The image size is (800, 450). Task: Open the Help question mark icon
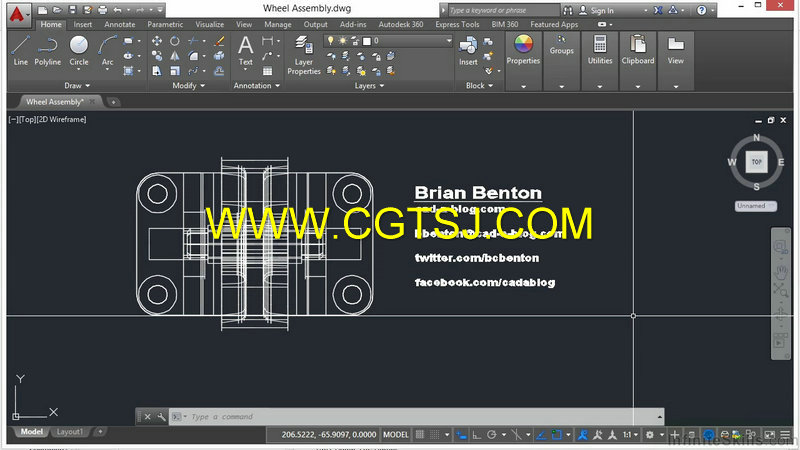pos(702,10)
